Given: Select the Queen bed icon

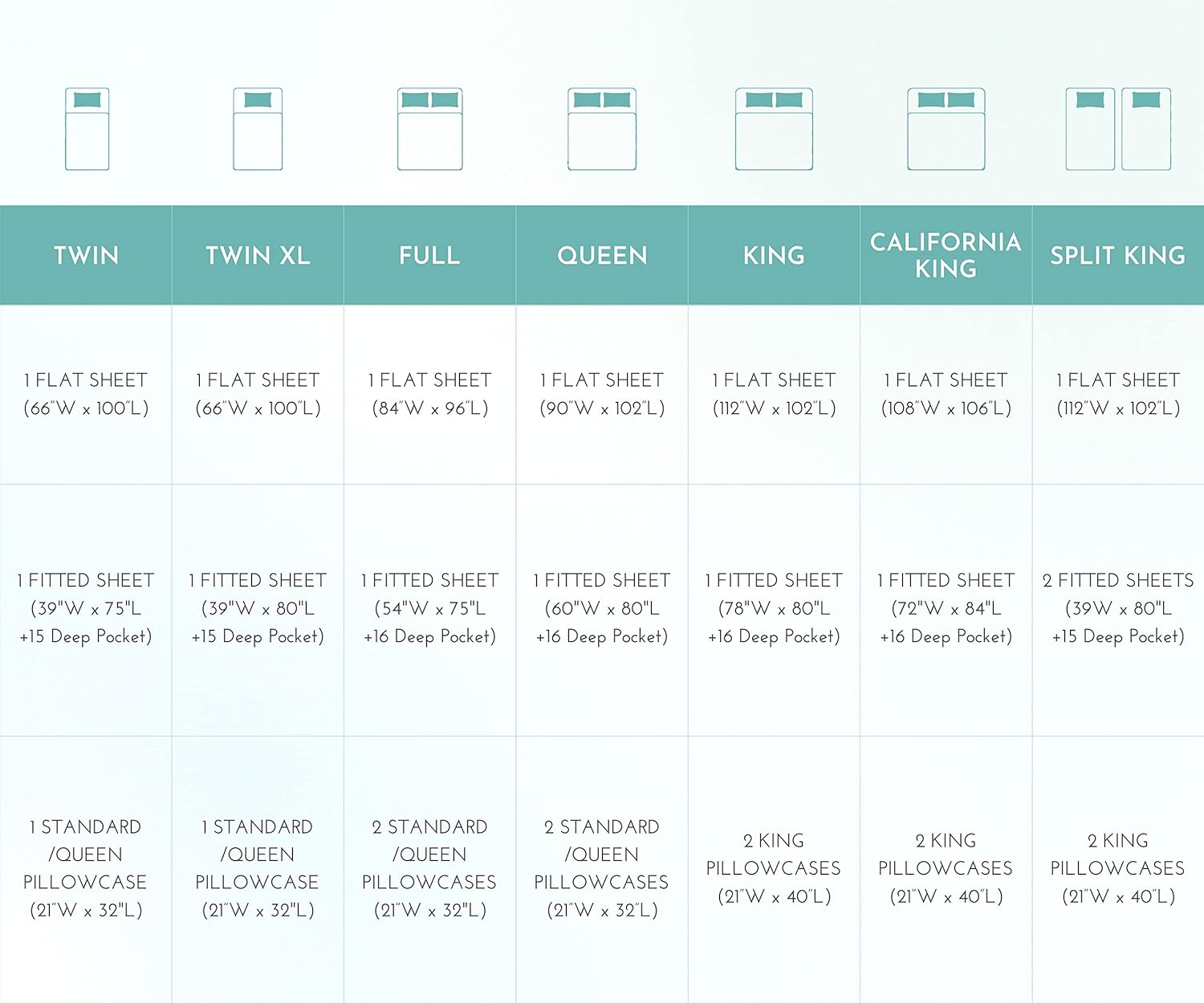Looking at the screenshot, I should pos(602,129).
